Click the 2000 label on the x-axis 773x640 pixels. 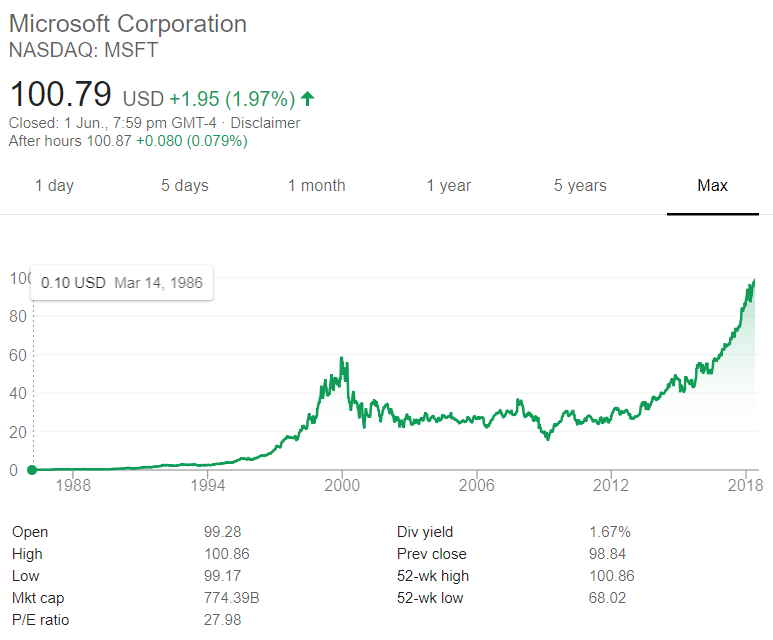point(342,486)
